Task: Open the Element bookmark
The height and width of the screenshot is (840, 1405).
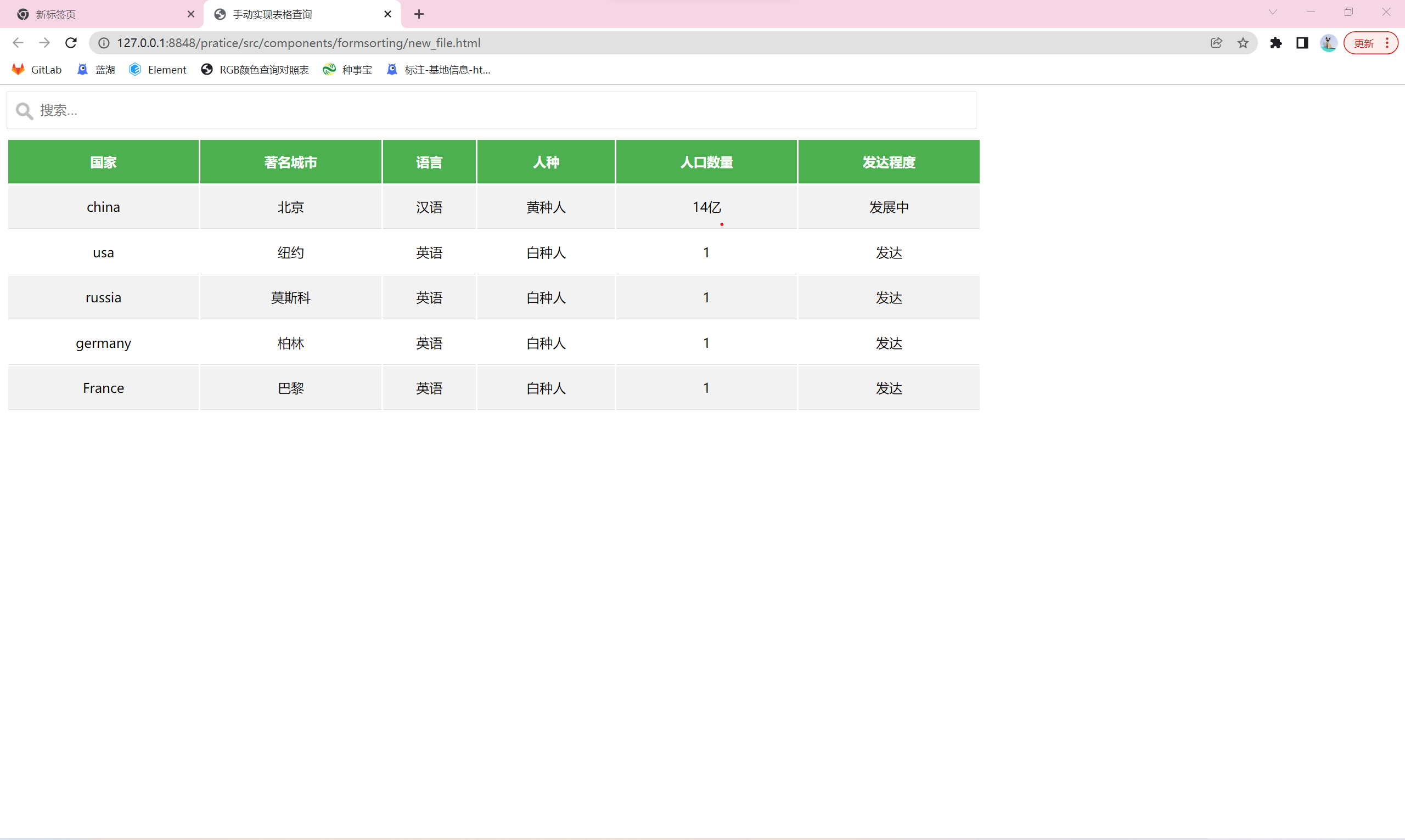Action: (x=158, y=70)
